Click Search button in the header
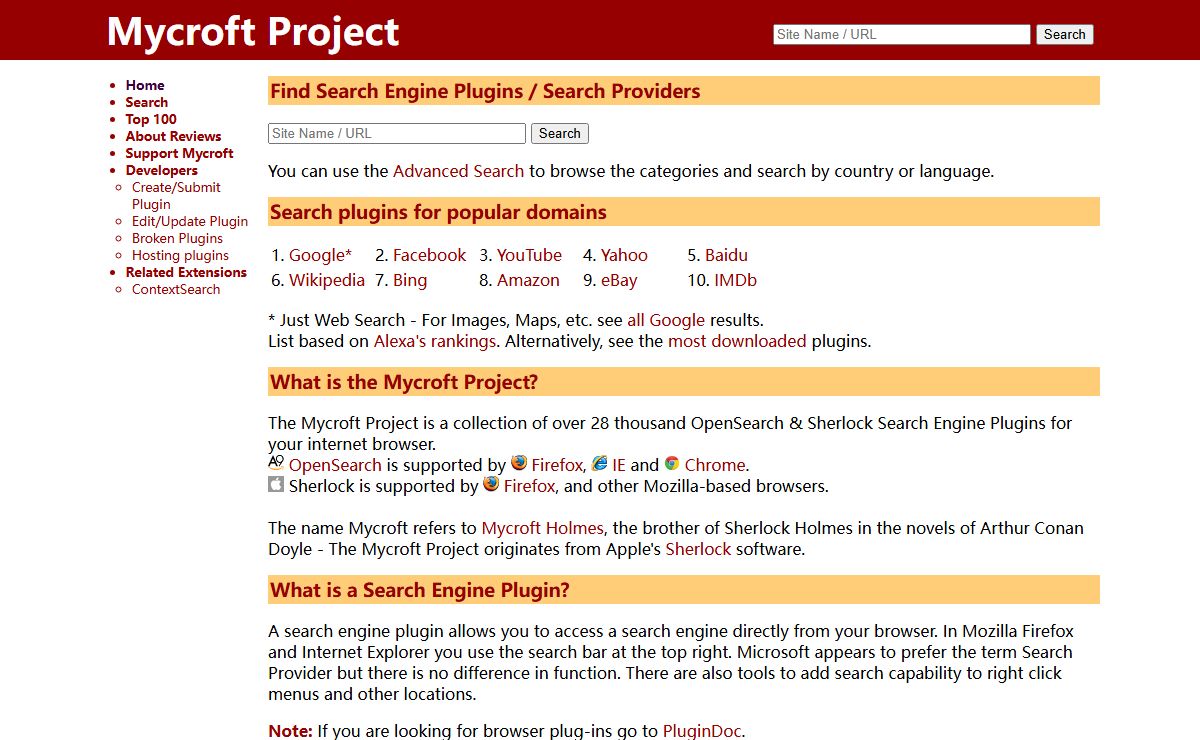The height and width of the screenshot is (740, 1200). [x=1065, y=34]
